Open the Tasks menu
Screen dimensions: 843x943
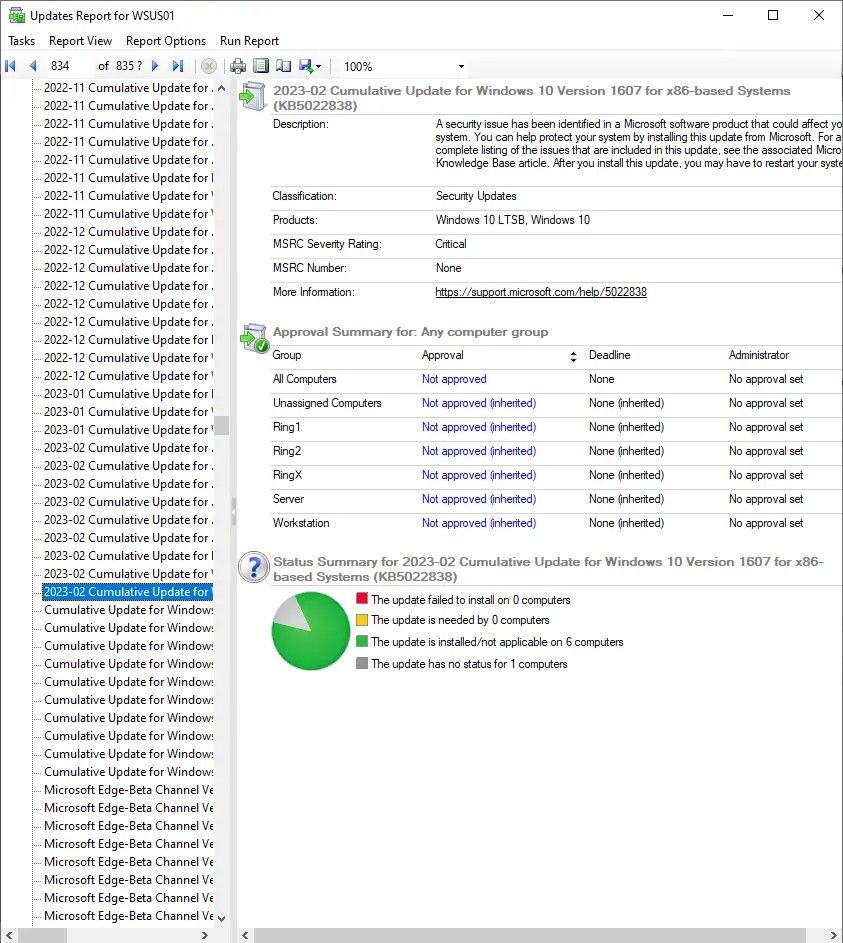[x=21, y=41]
